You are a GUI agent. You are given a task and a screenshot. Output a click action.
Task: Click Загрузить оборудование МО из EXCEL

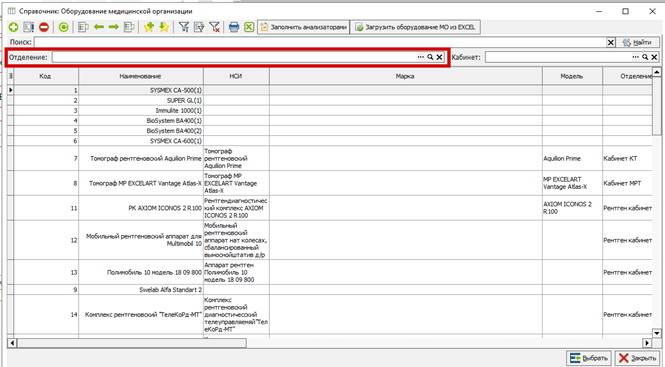pyautogui.click(x=415, y=28)
